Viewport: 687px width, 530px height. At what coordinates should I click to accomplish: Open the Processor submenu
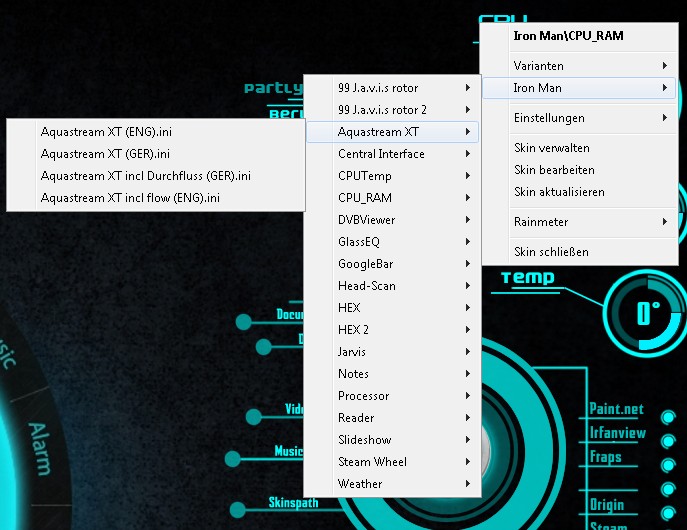393,396
